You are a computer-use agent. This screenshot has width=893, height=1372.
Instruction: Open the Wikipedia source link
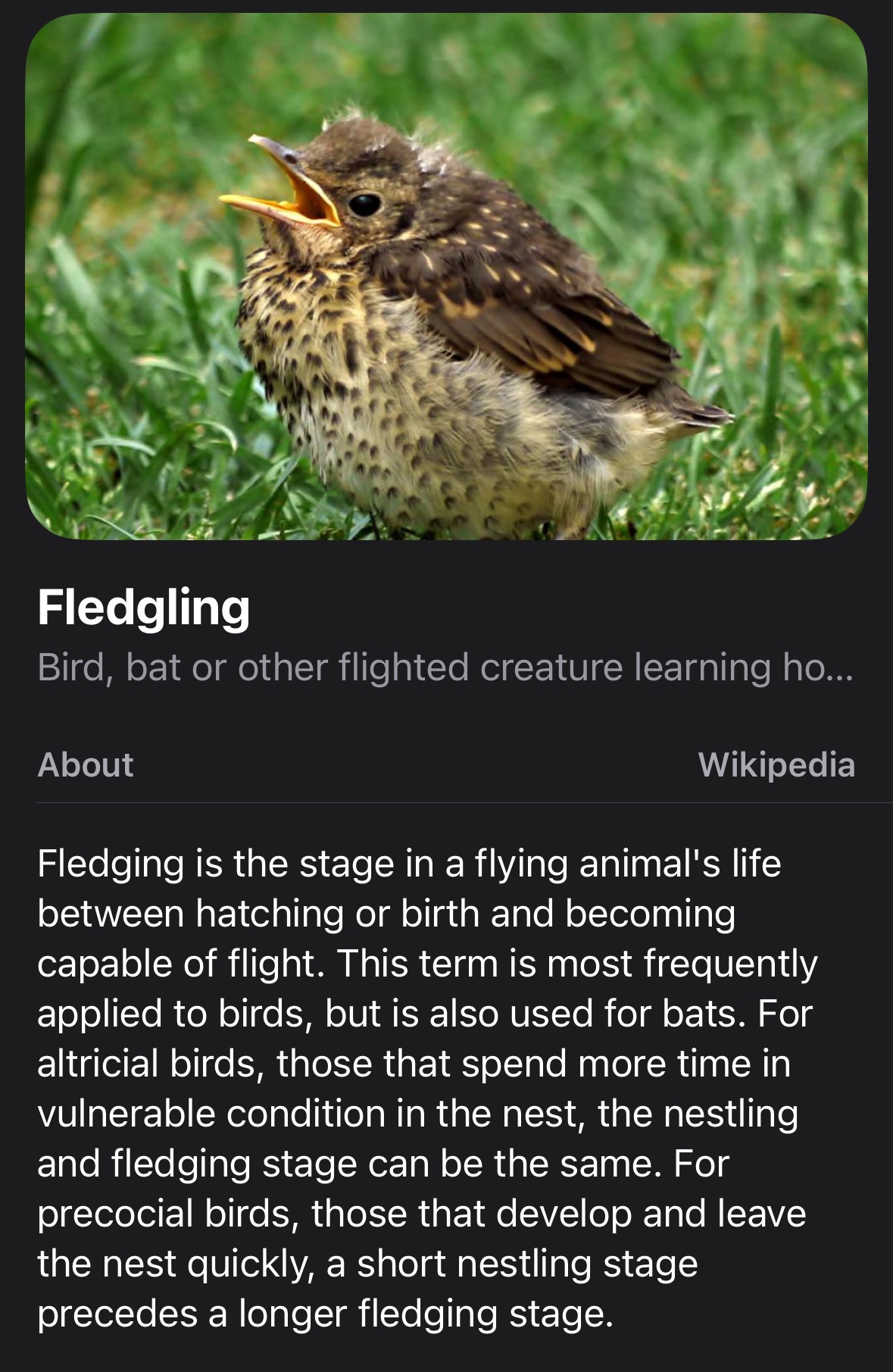(776, 764)
